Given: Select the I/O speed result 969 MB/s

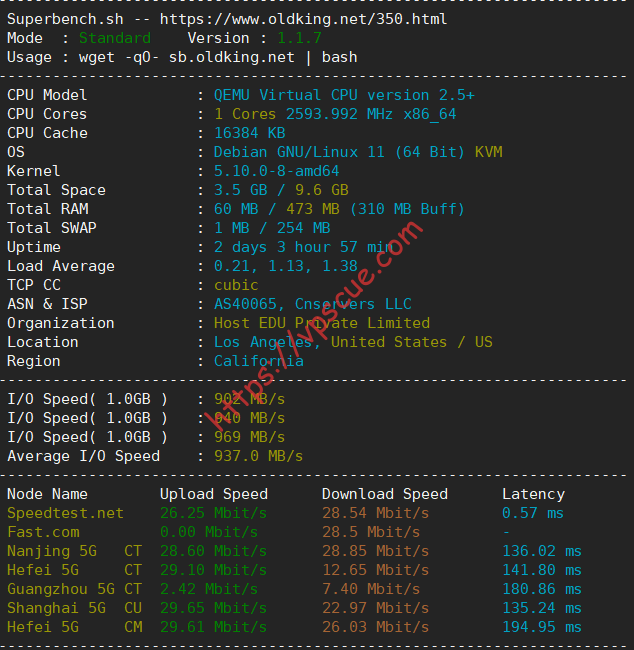Looking at the screenshot, I should (250, 437).
